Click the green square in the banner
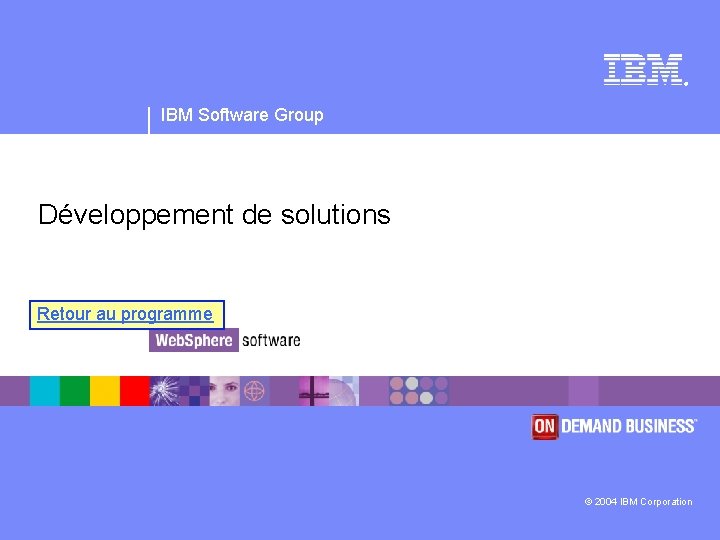This screenshot has width=720, height=540. pos(75,391)
